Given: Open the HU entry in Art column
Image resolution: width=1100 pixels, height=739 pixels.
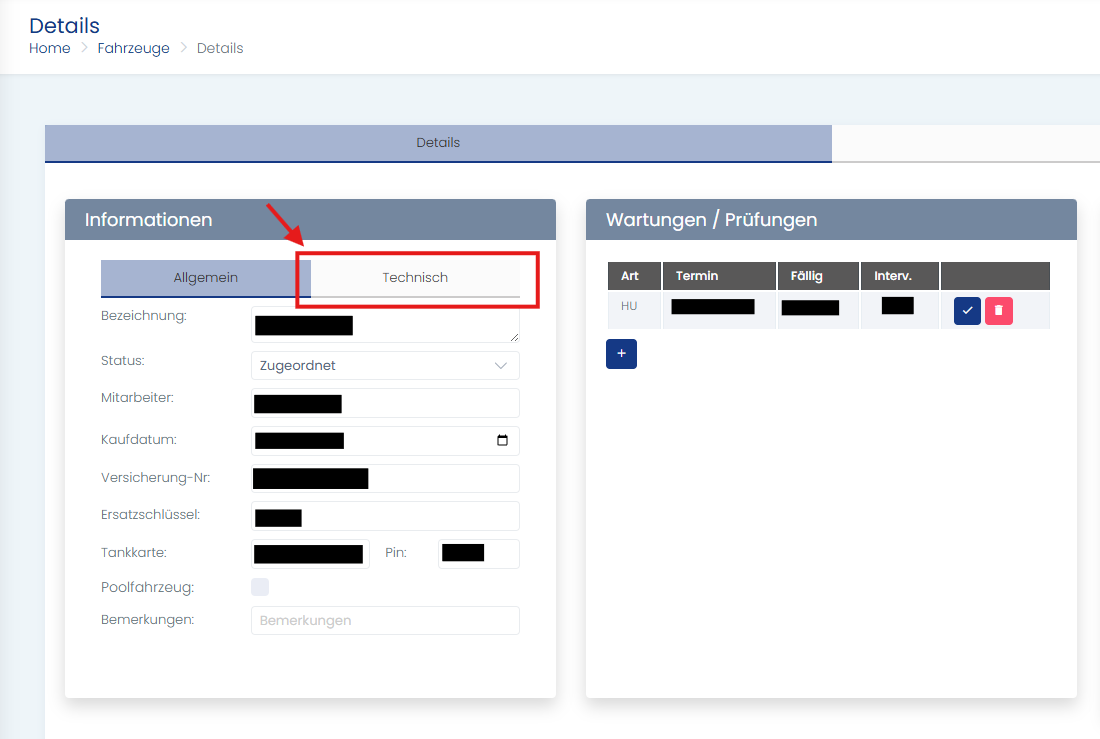Looking at the screenshot, I should click(x=629, y=306).
